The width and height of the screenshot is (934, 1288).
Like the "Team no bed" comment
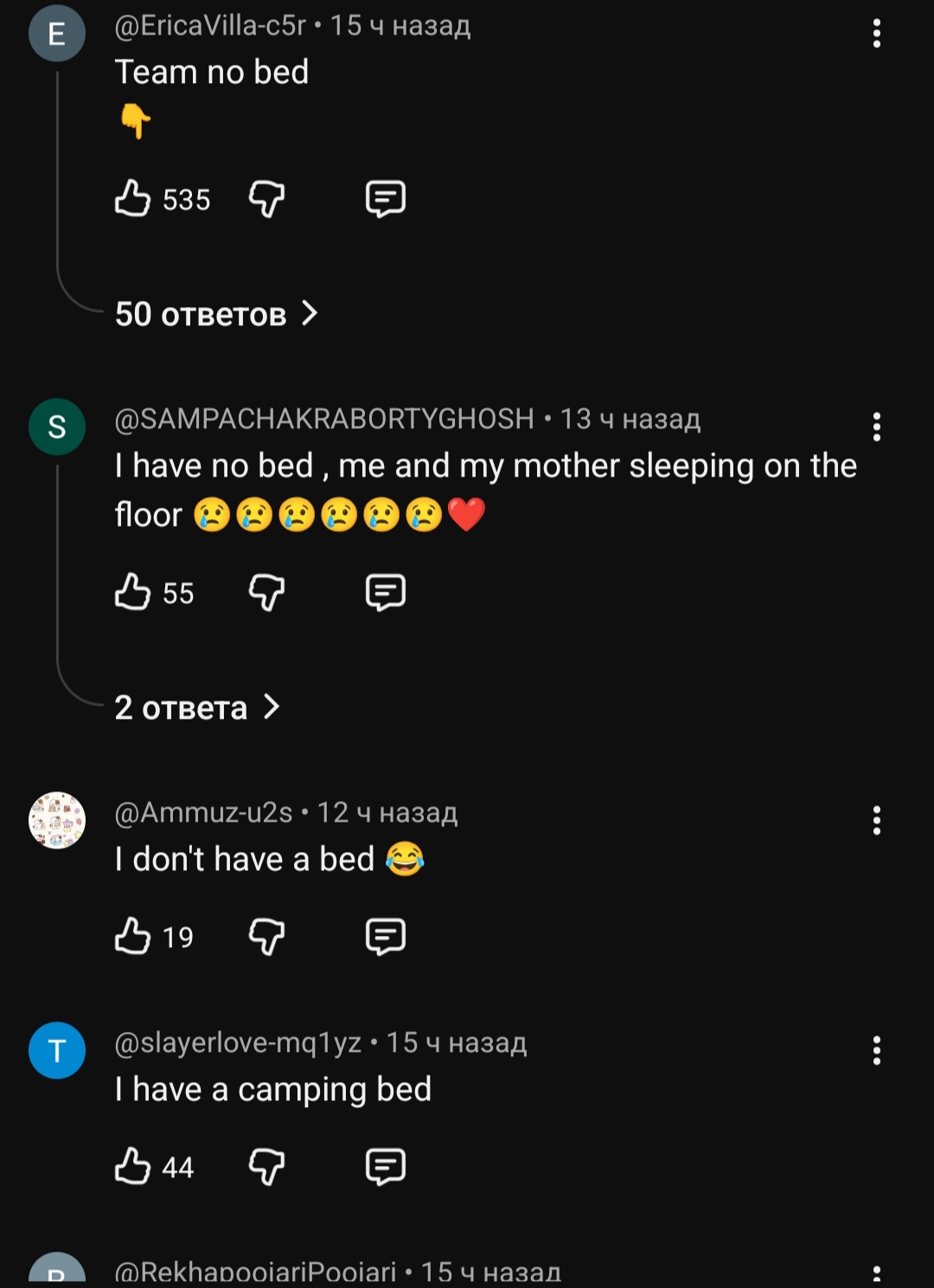132,199
